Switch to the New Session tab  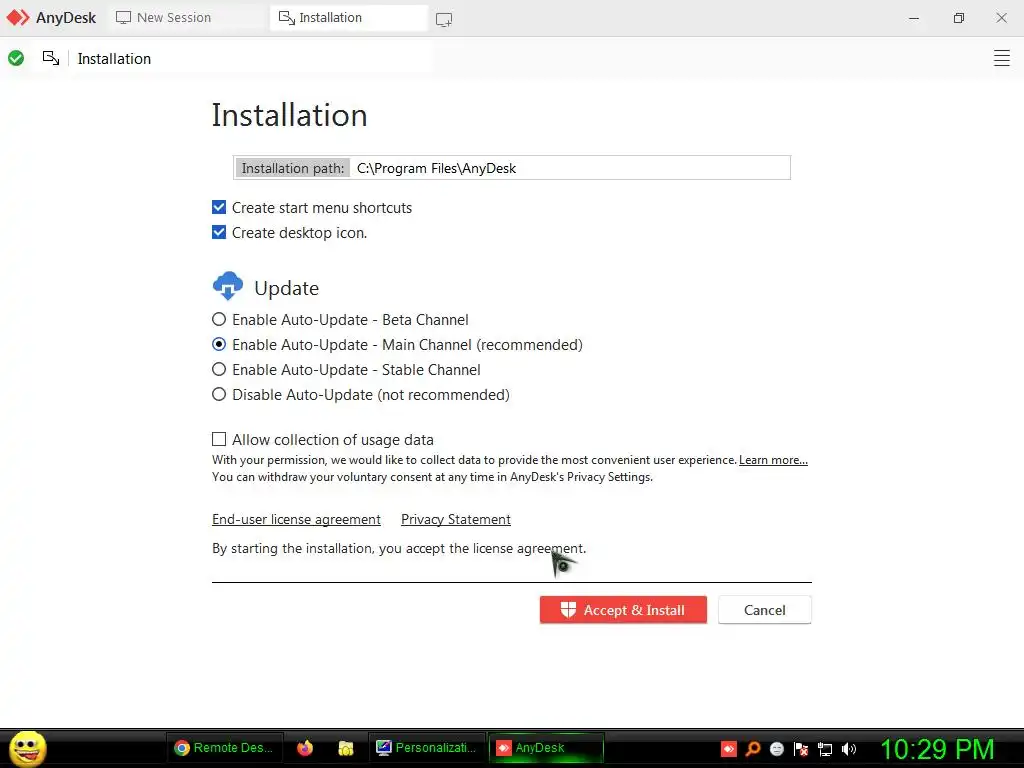coord(186,18)
